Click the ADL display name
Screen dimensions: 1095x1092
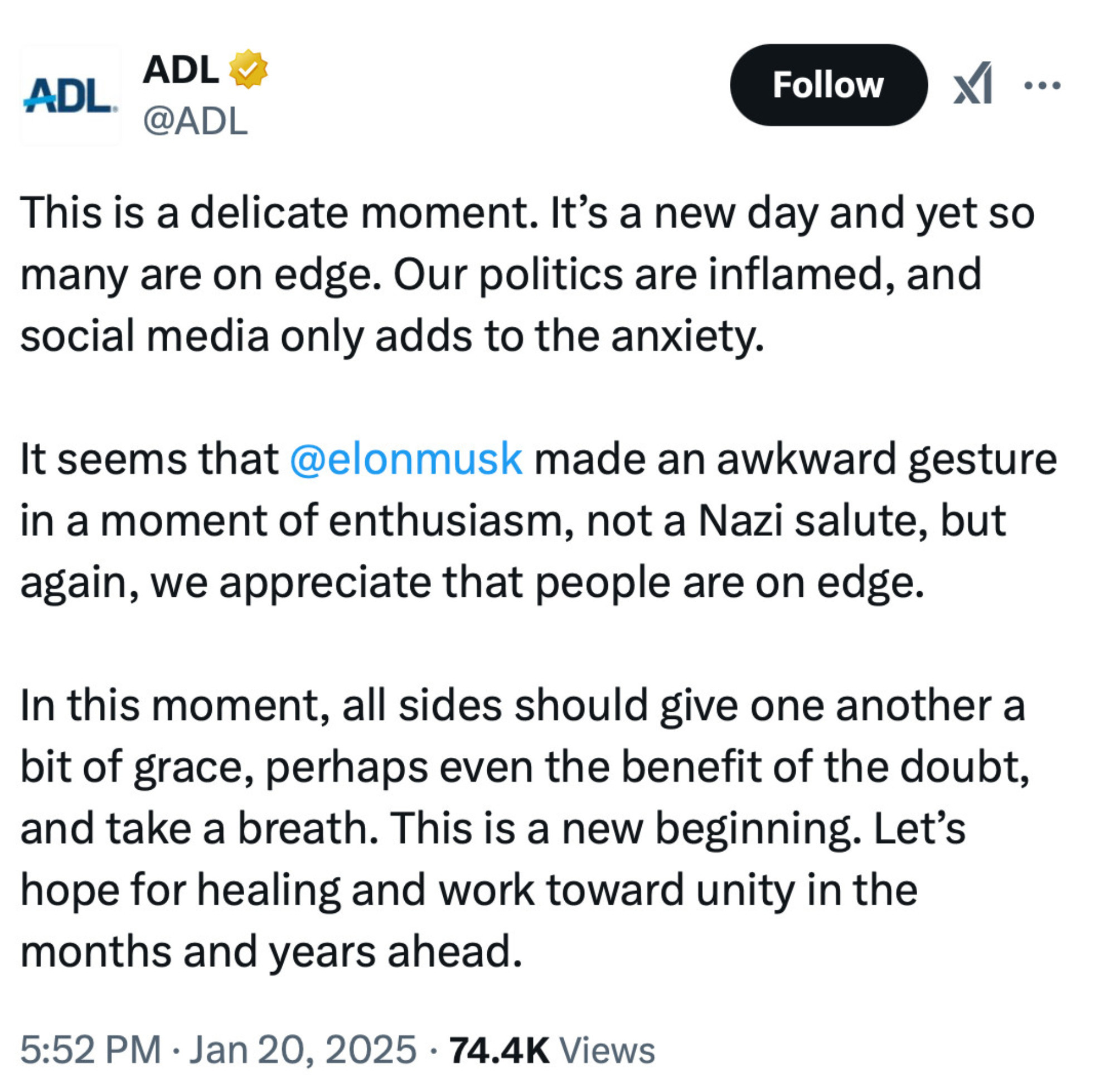[x=181, y=70]
